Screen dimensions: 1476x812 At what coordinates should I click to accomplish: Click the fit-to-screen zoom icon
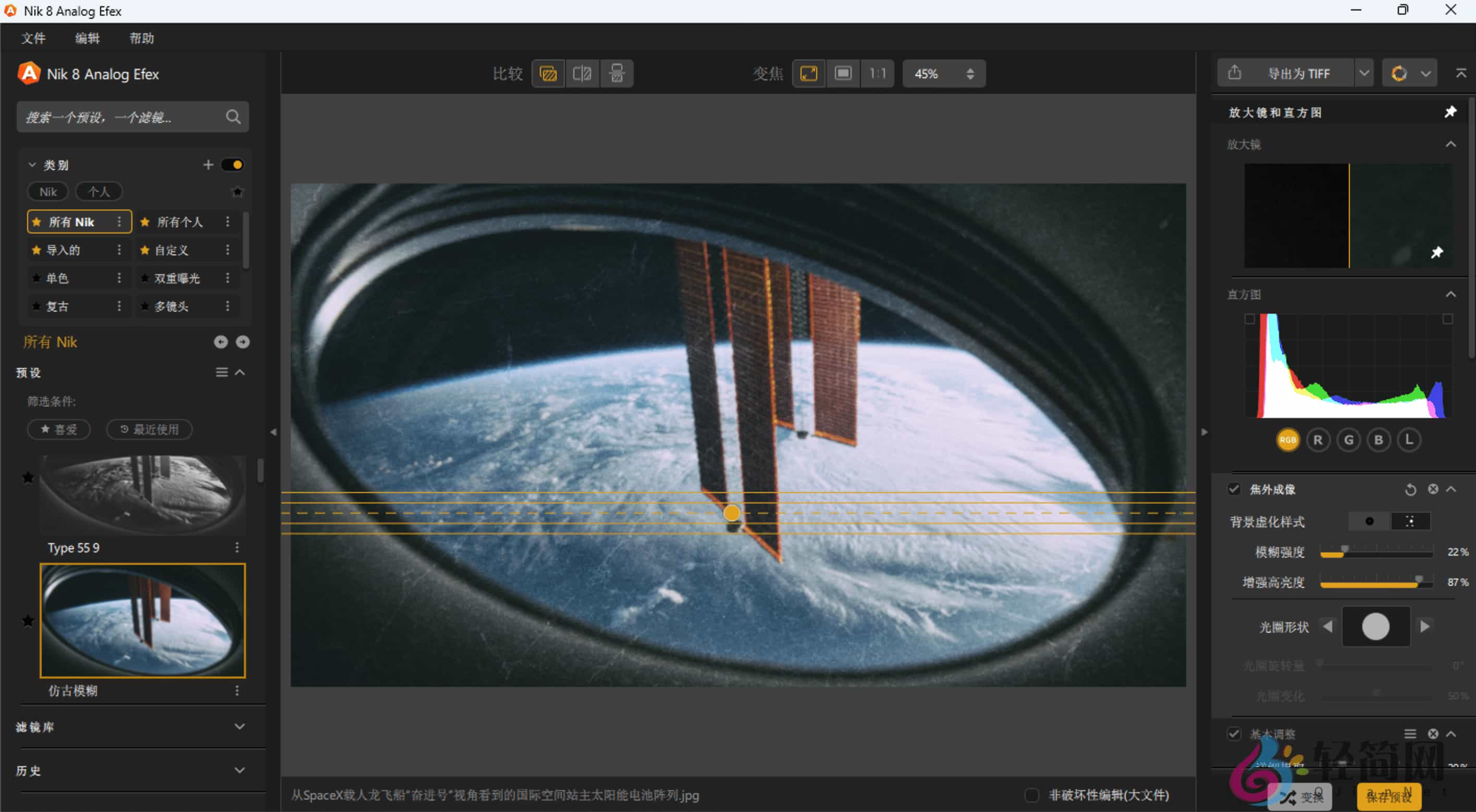(808, 73)
